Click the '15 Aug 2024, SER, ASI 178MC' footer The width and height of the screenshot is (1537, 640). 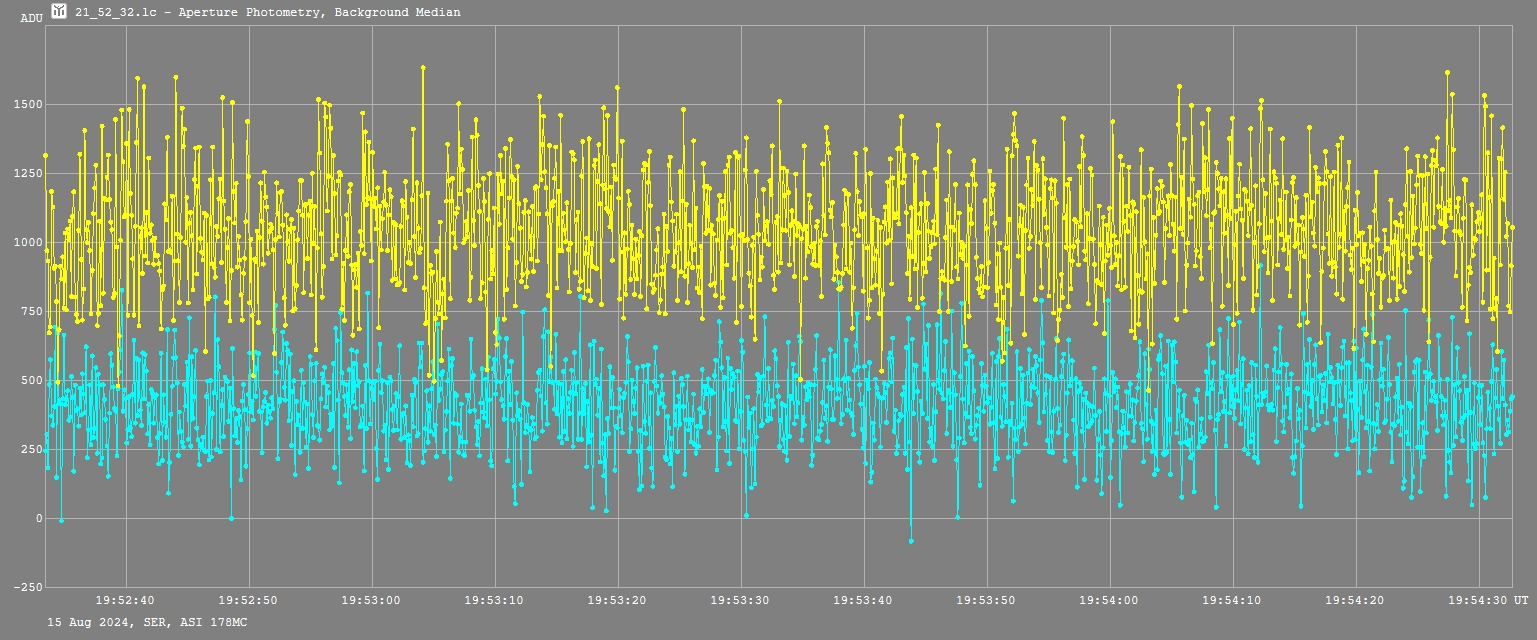coord(147,622)
